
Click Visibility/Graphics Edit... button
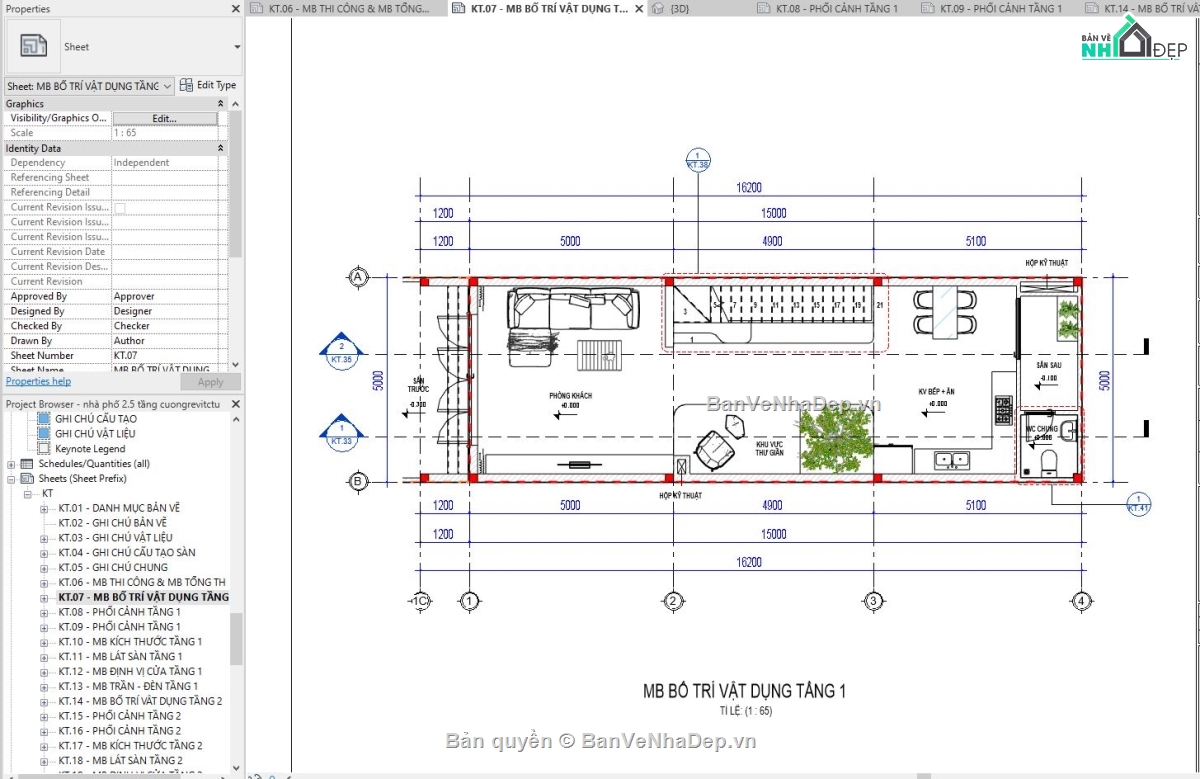tap(164, 118)
